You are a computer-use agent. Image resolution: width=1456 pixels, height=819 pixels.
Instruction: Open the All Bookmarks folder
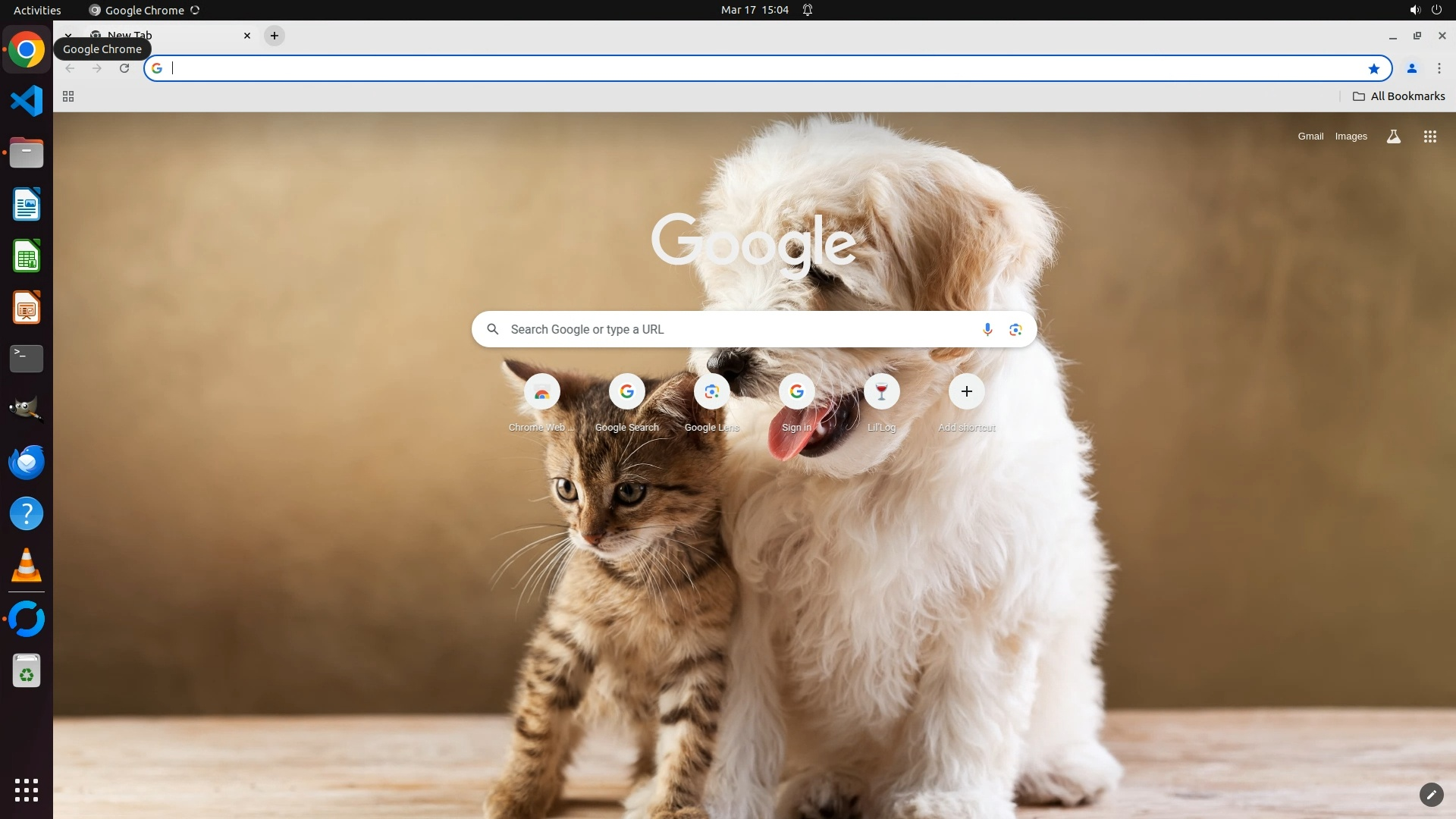(1398, 96)
